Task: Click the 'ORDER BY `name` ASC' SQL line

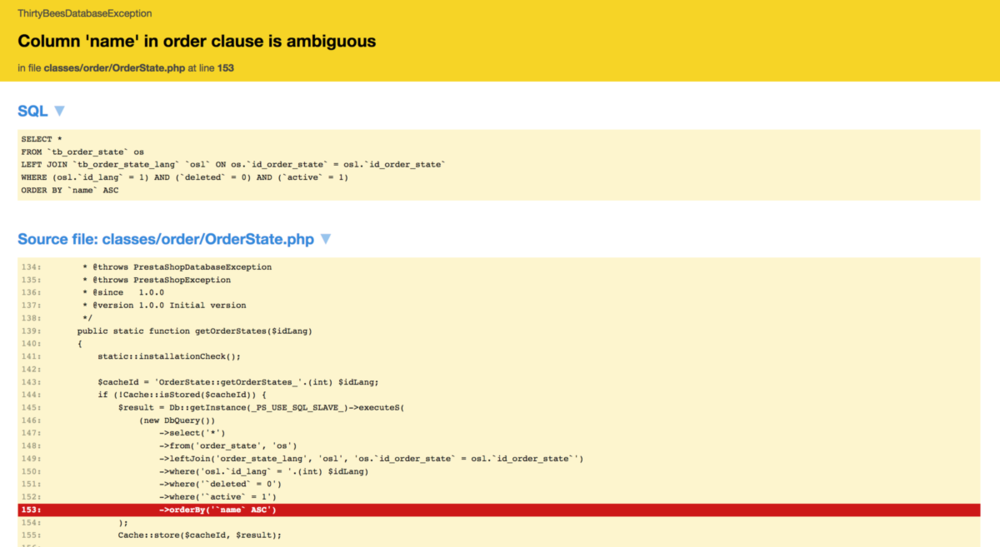Action: pos(69,190)
